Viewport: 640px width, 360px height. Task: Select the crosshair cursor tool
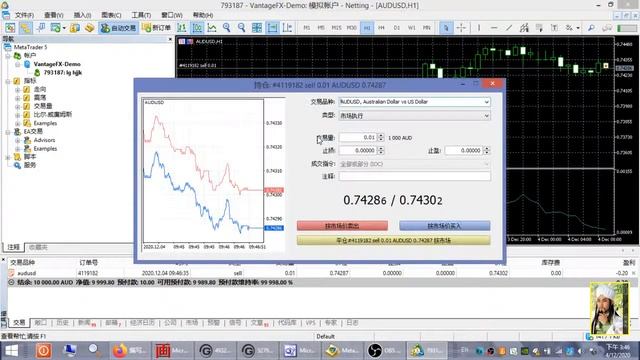pyautogui.click(x=461, y=28)
